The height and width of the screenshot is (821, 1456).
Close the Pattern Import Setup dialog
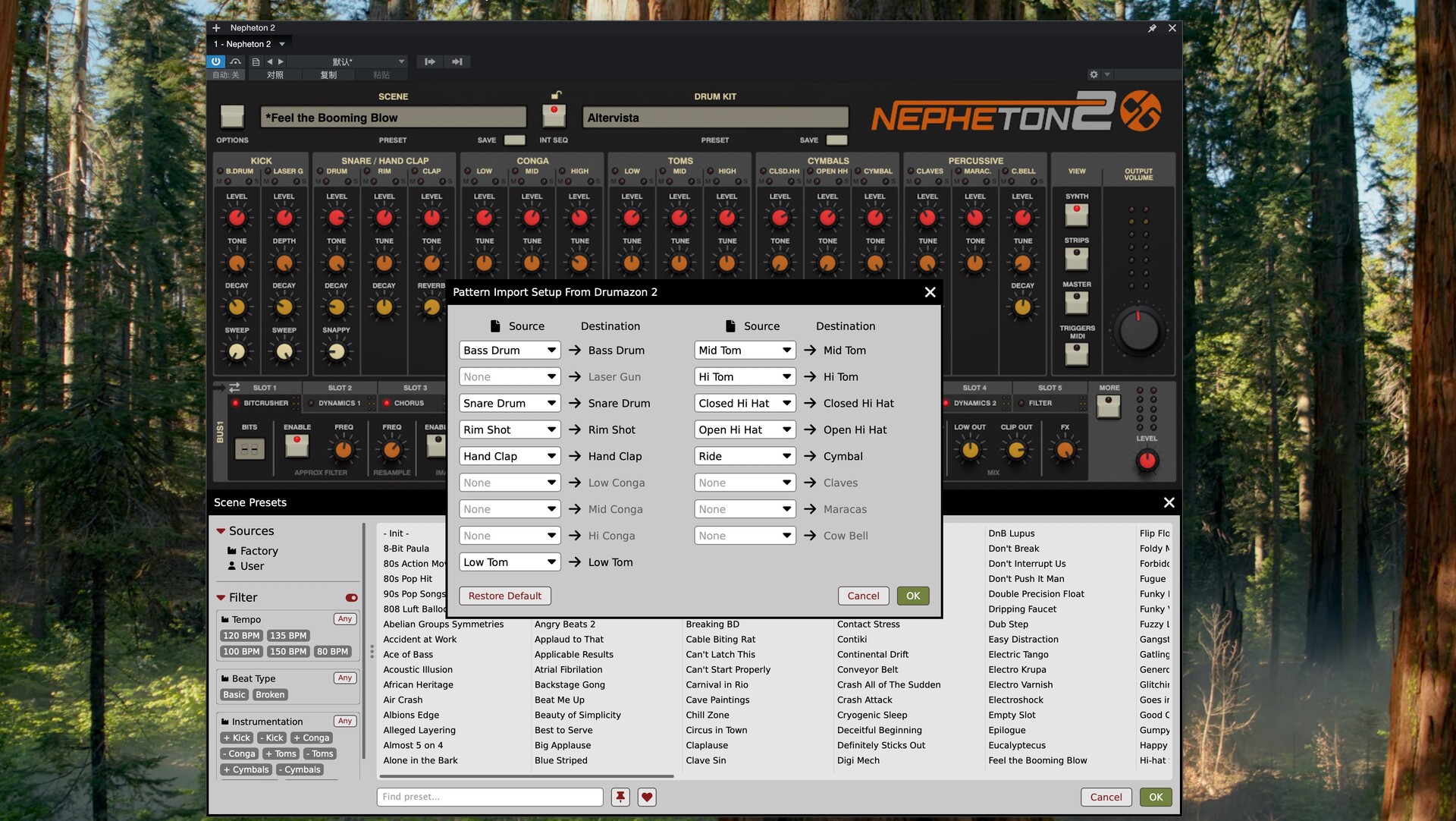pos(930,292)
